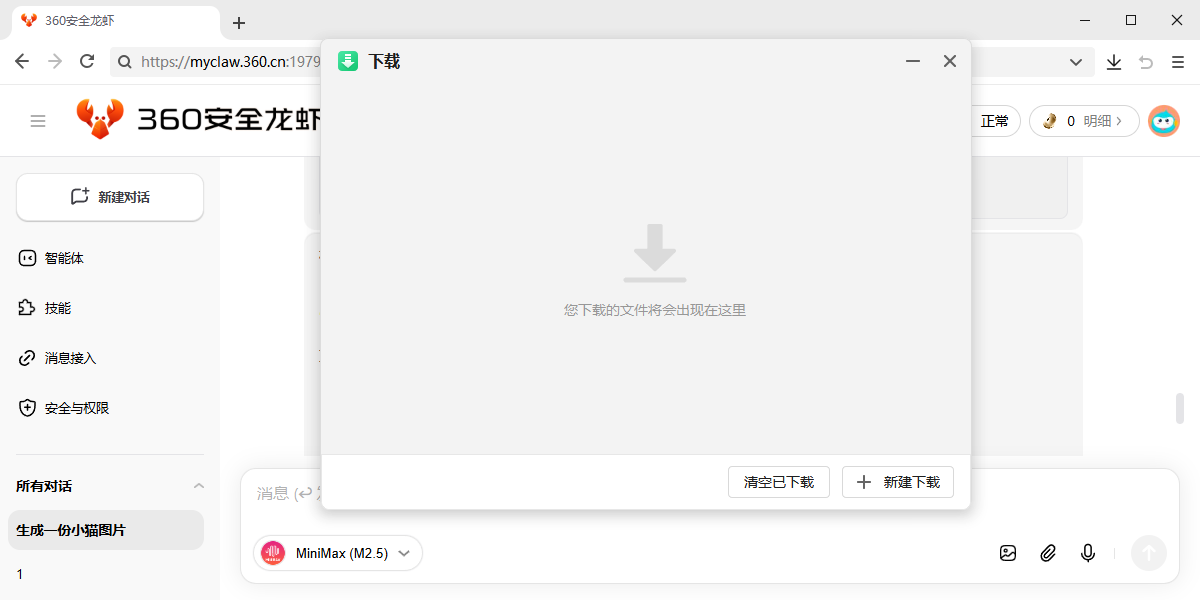
Task: Start a new chat with 新建对话
Action: [x=110, y=197]
